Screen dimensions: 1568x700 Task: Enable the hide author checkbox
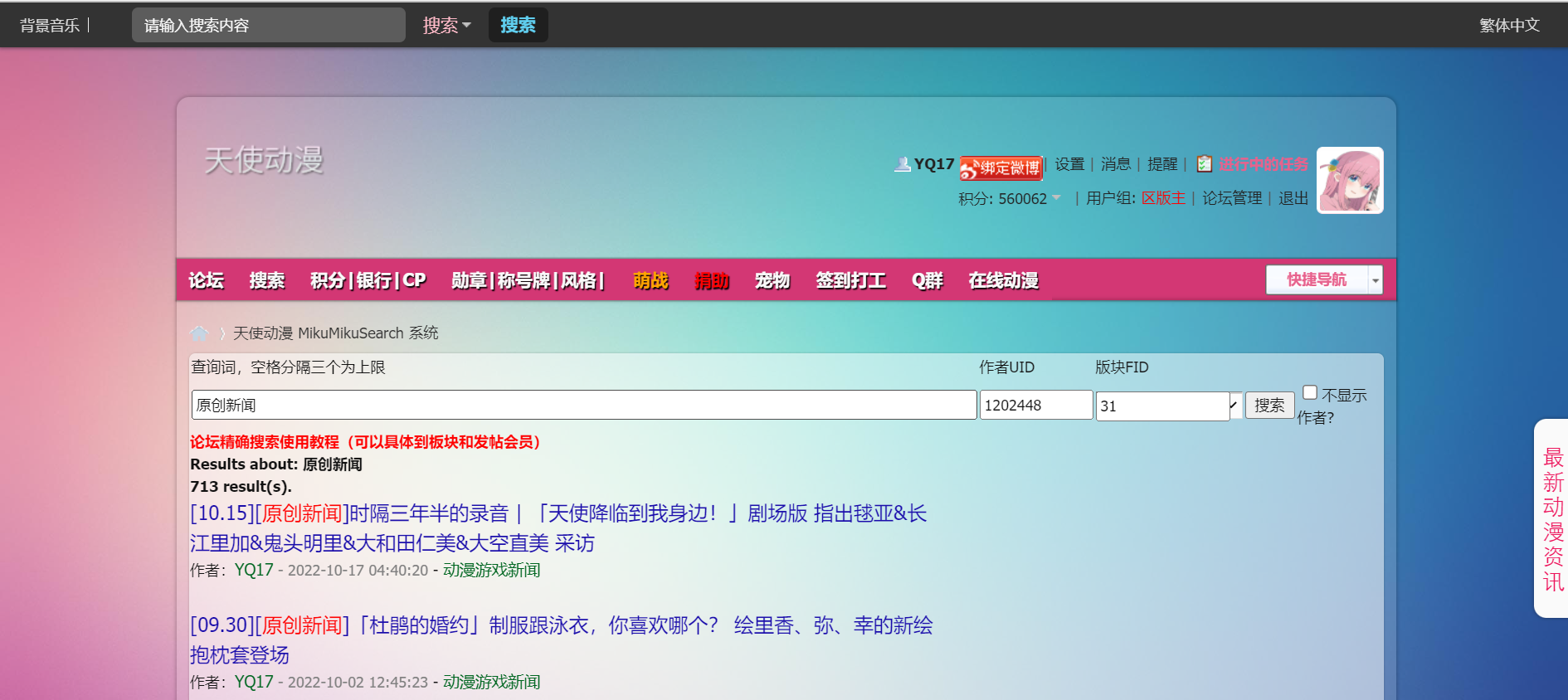(x=1310, y=393)
